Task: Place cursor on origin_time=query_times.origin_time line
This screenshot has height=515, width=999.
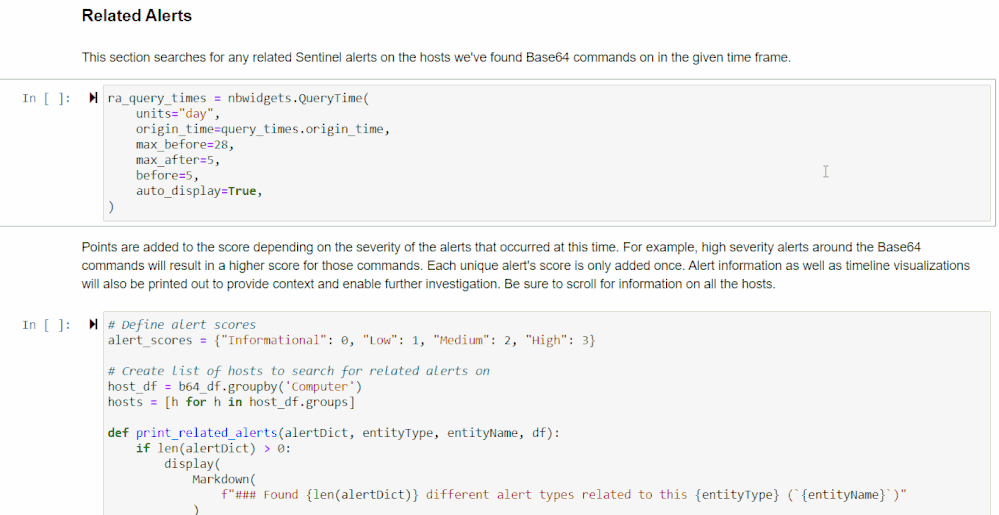Action: (x=262, y=129)
